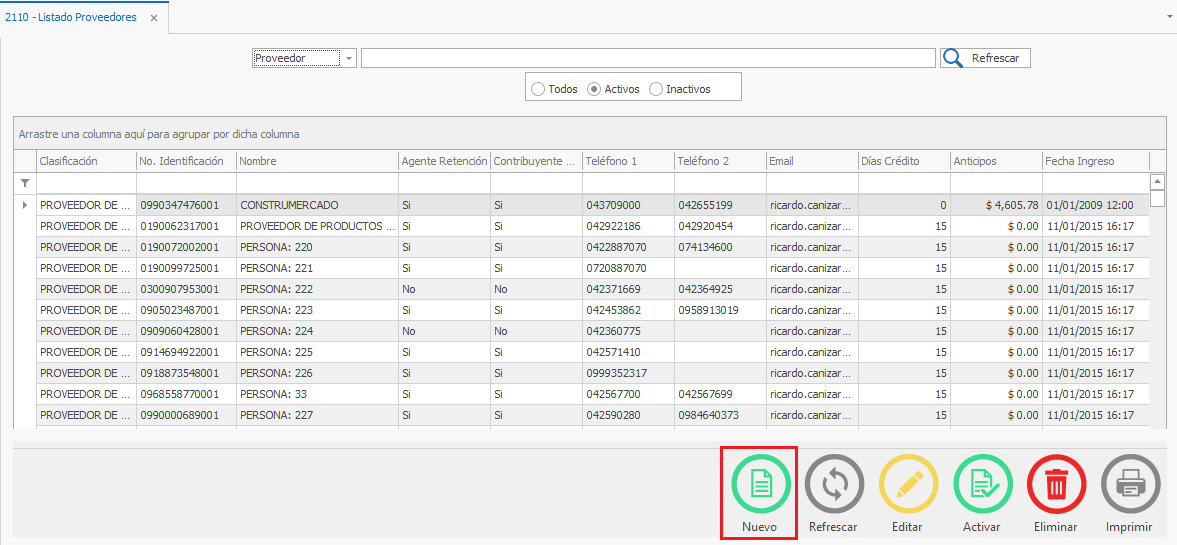Expand the tab list arrow at top right
The image size is (1177, 545).
tap(1169, 18)
